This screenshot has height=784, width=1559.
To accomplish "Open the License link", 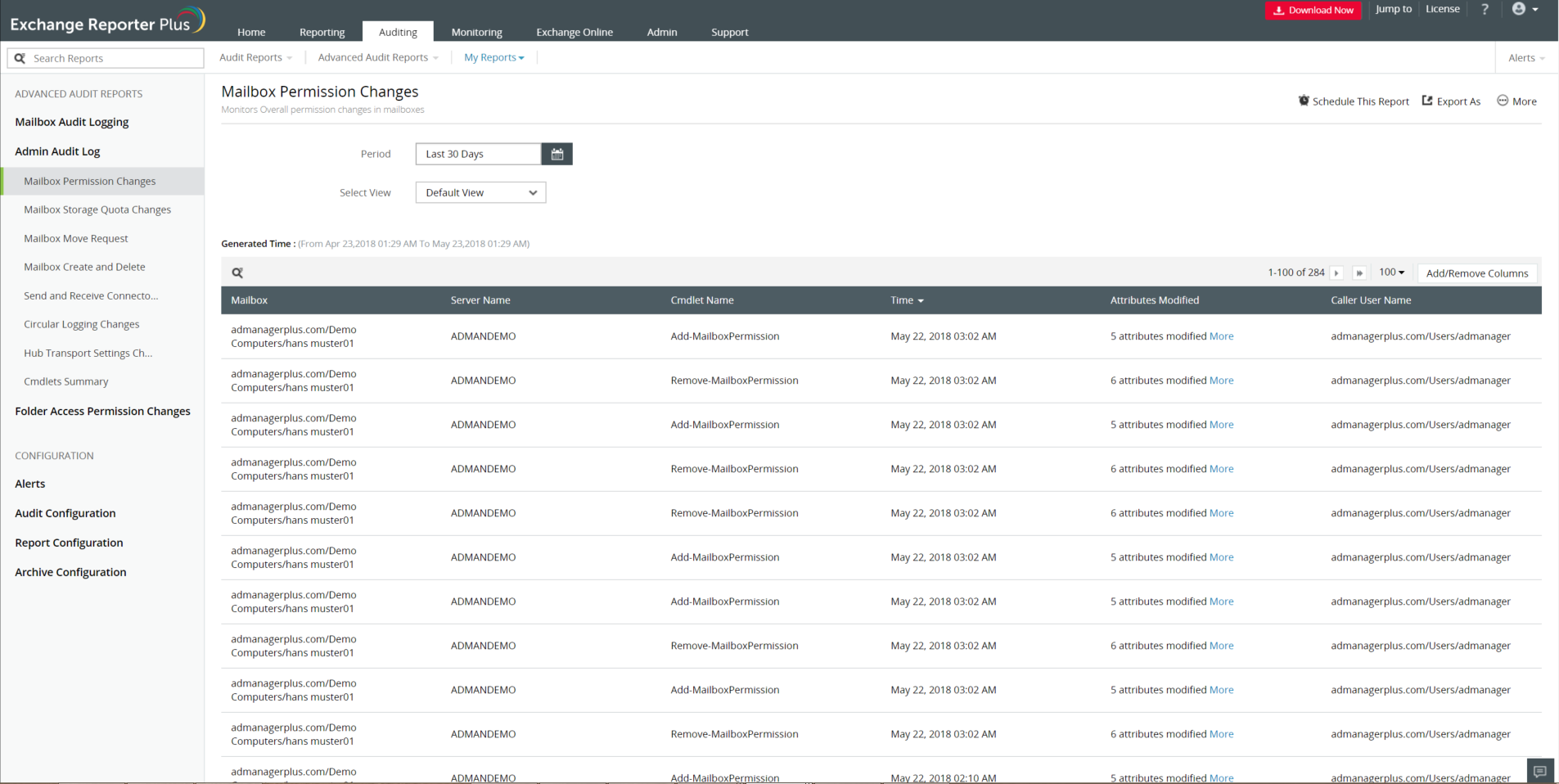I will (x=1443, y=9).
